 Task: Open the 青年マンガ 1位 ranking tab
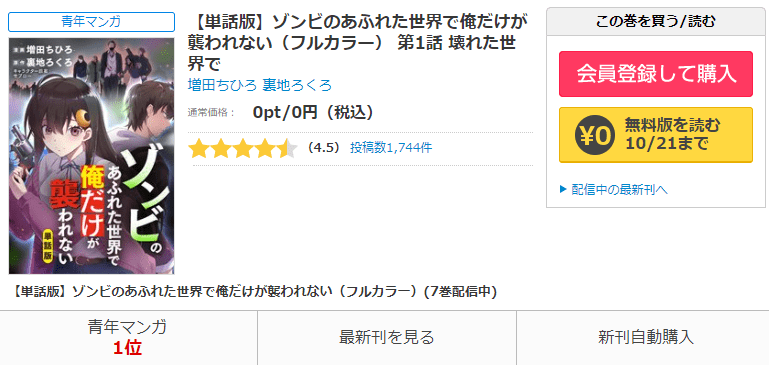(x=128, y=338)
